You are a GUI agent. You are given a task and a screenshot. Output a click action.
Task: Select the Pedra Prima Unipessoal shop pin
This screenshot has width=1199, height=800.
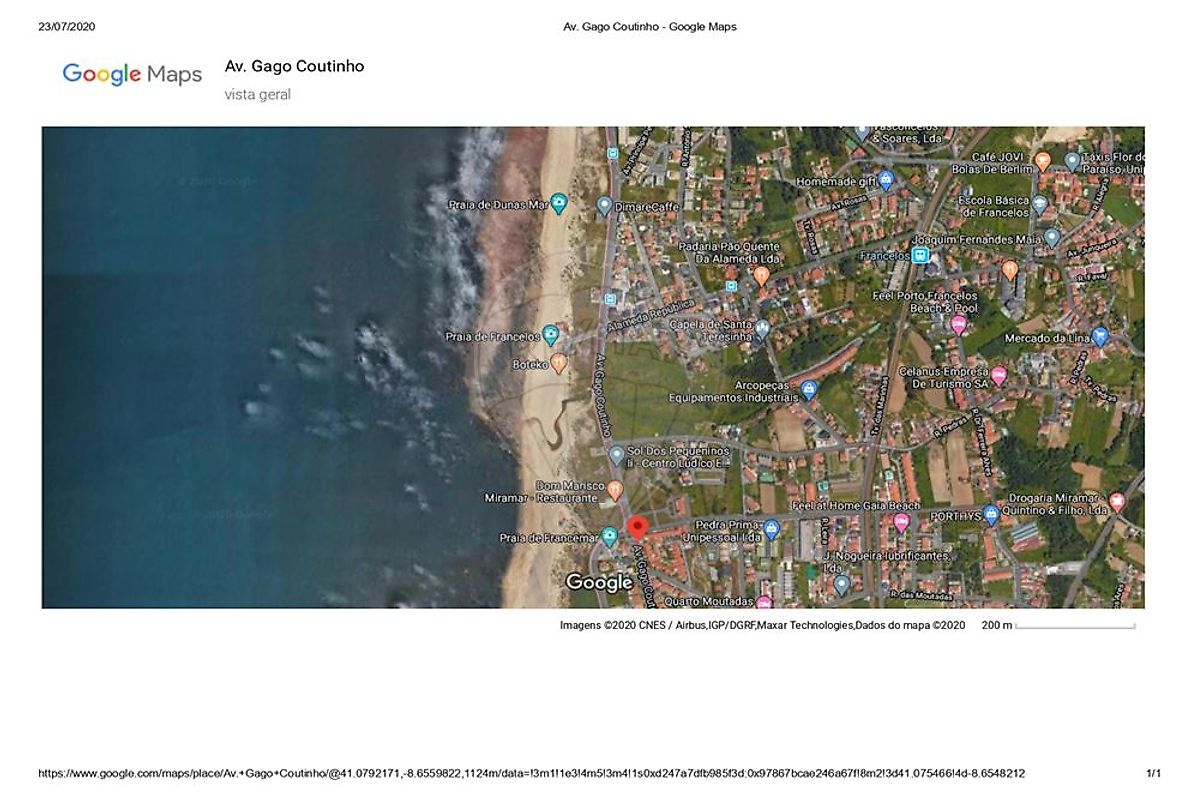[772, 528]
